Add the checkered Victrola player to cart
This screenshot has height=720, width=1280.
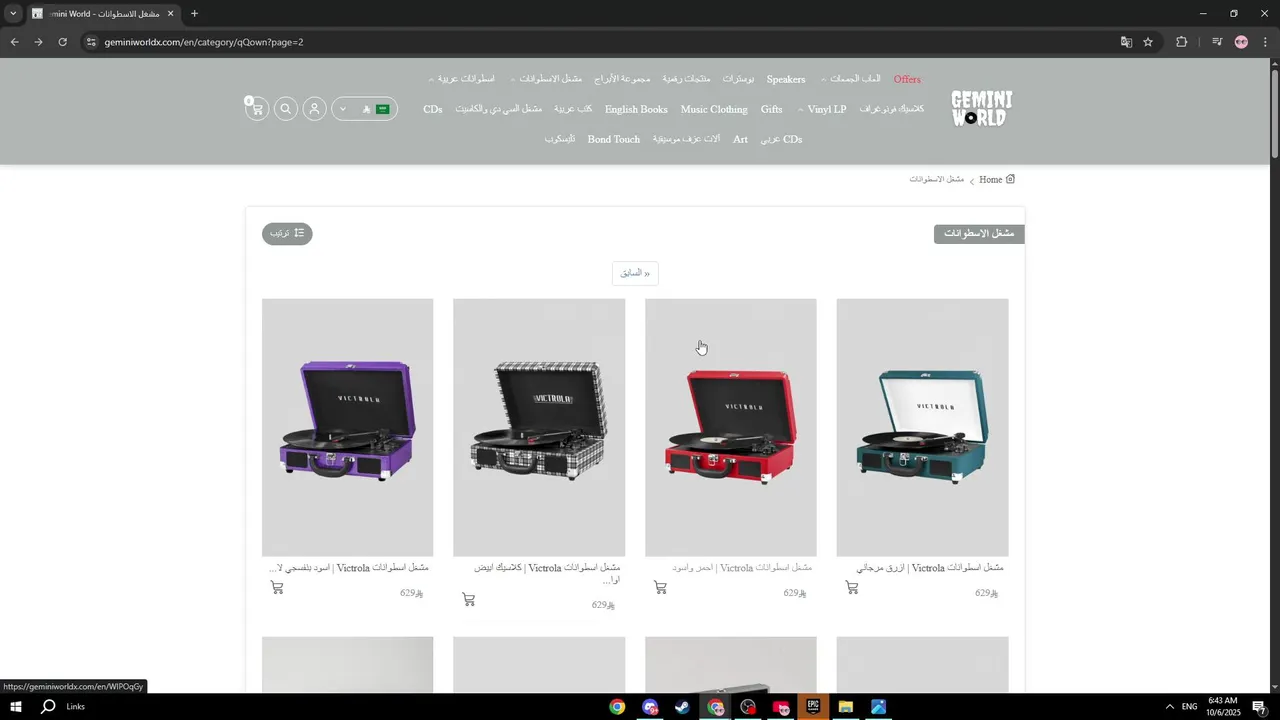coord(469,600)
